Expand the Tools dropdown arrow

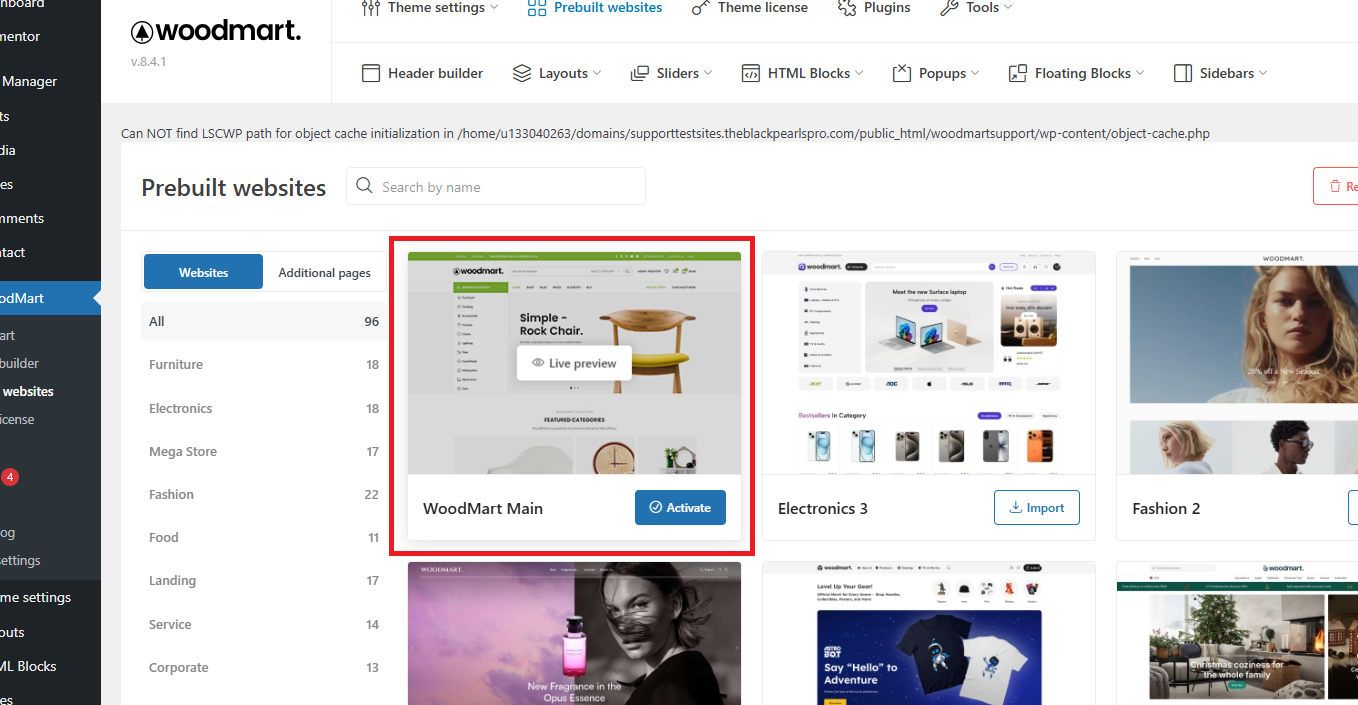pos(1008,8)
